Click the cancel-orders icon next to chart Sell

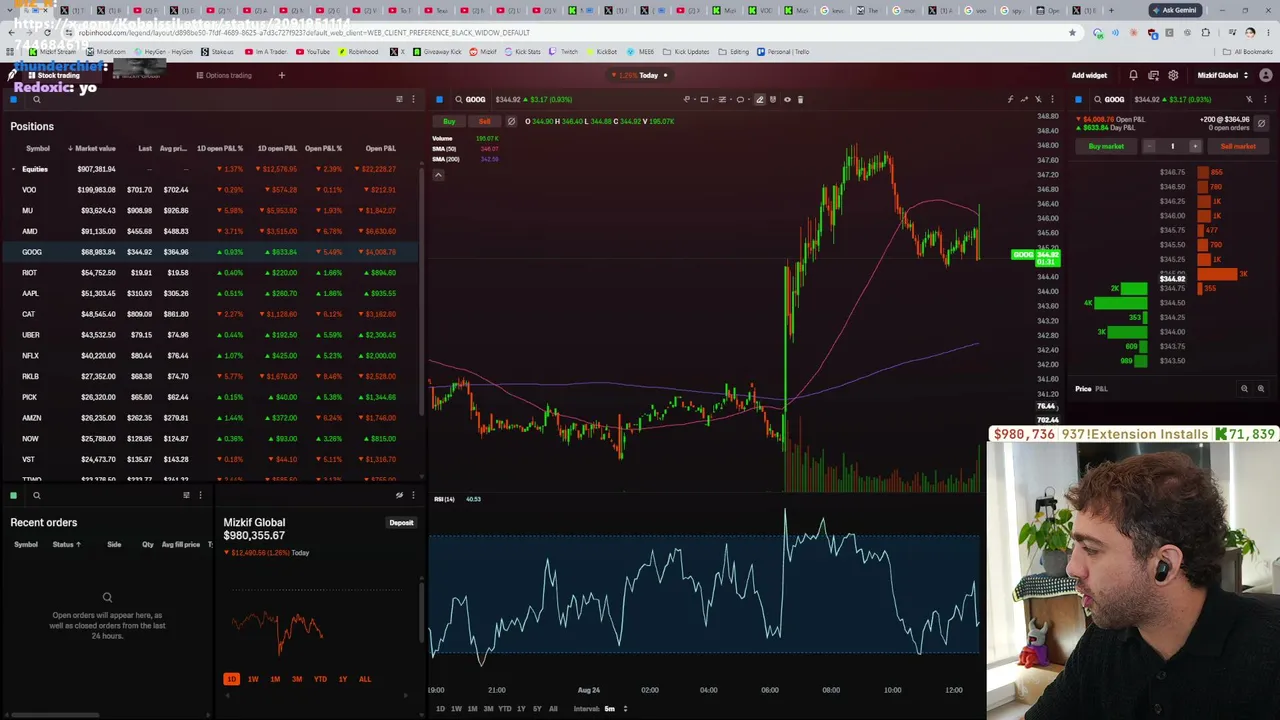[511, 121]
